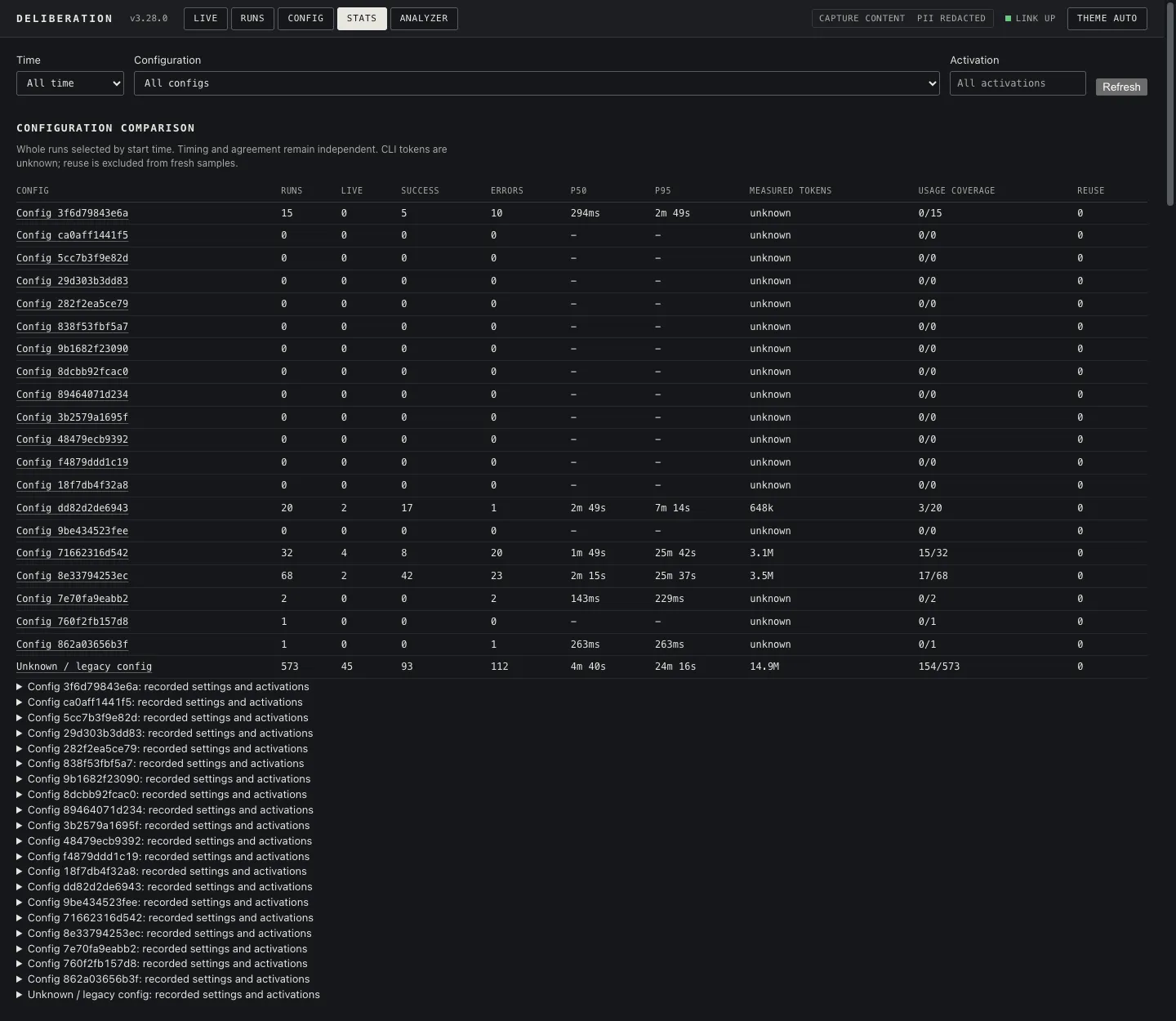The height and width of the screenshot is (1021, 1176).
Task: Click the LINK UP status indicator
Action: point(1031,19)
